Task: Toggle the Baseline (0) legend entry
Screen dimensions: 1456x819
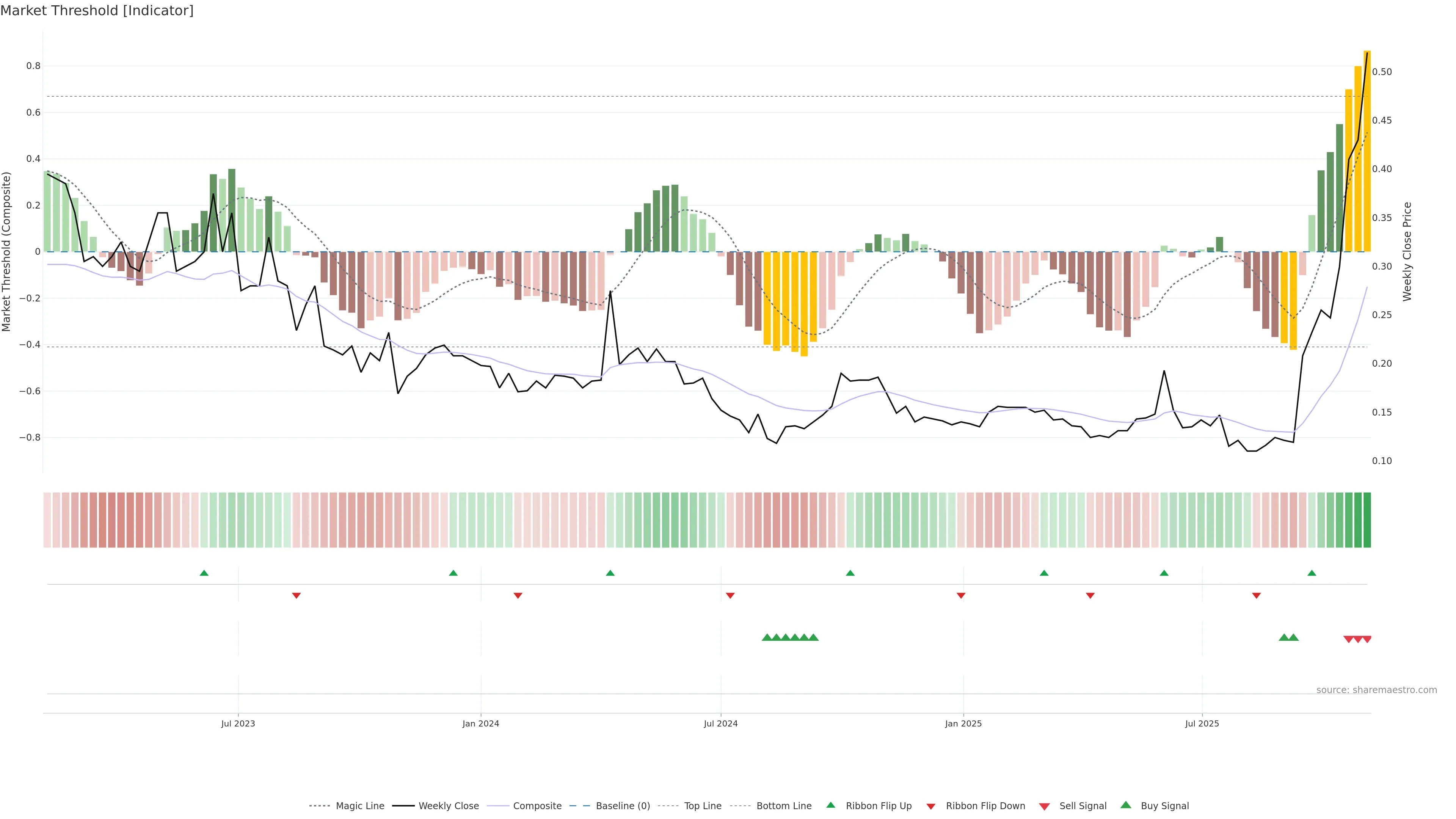Action: [623, 806]
